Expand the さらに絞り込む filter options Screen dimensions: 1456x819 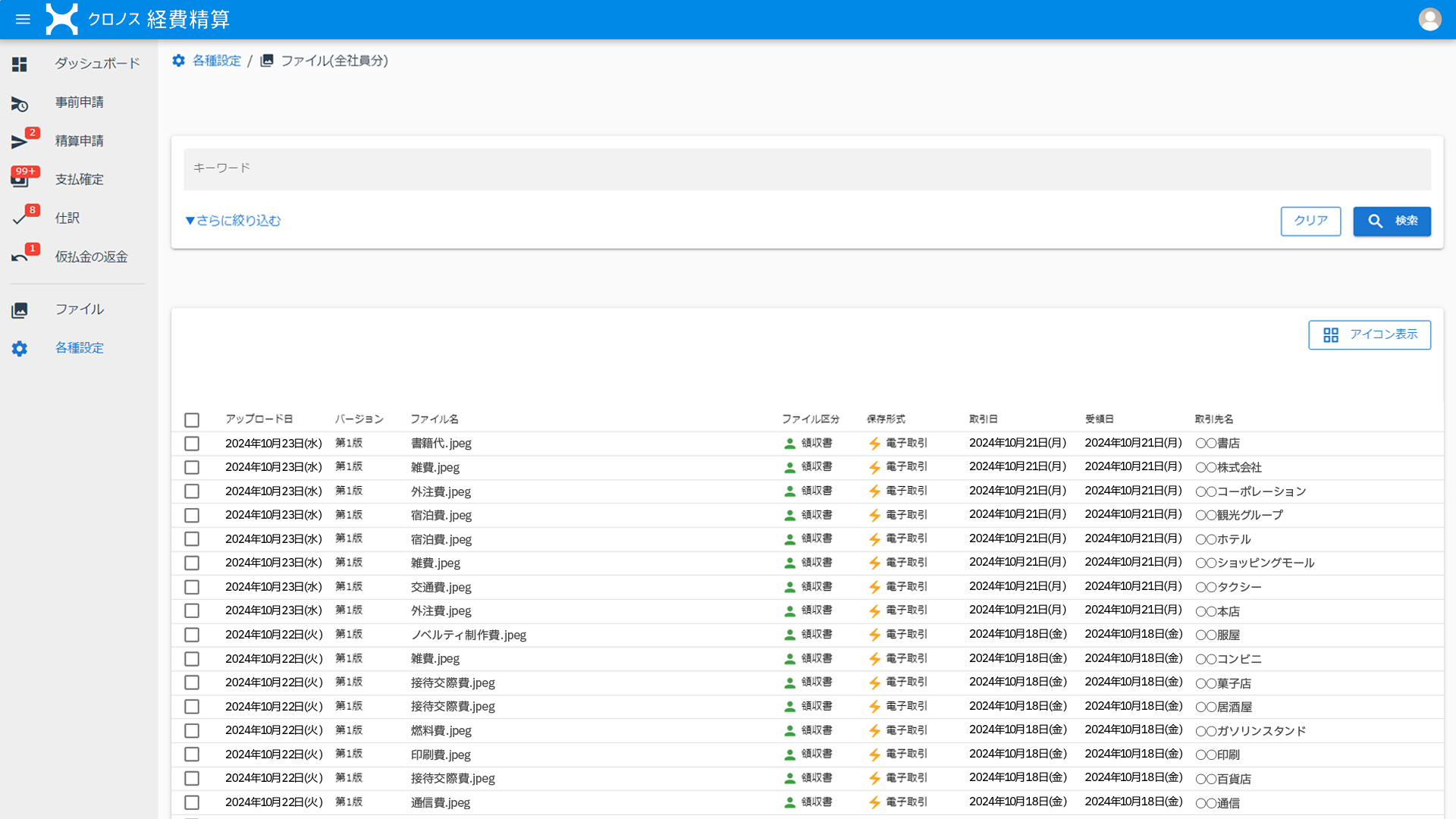[x=233, y=221]
